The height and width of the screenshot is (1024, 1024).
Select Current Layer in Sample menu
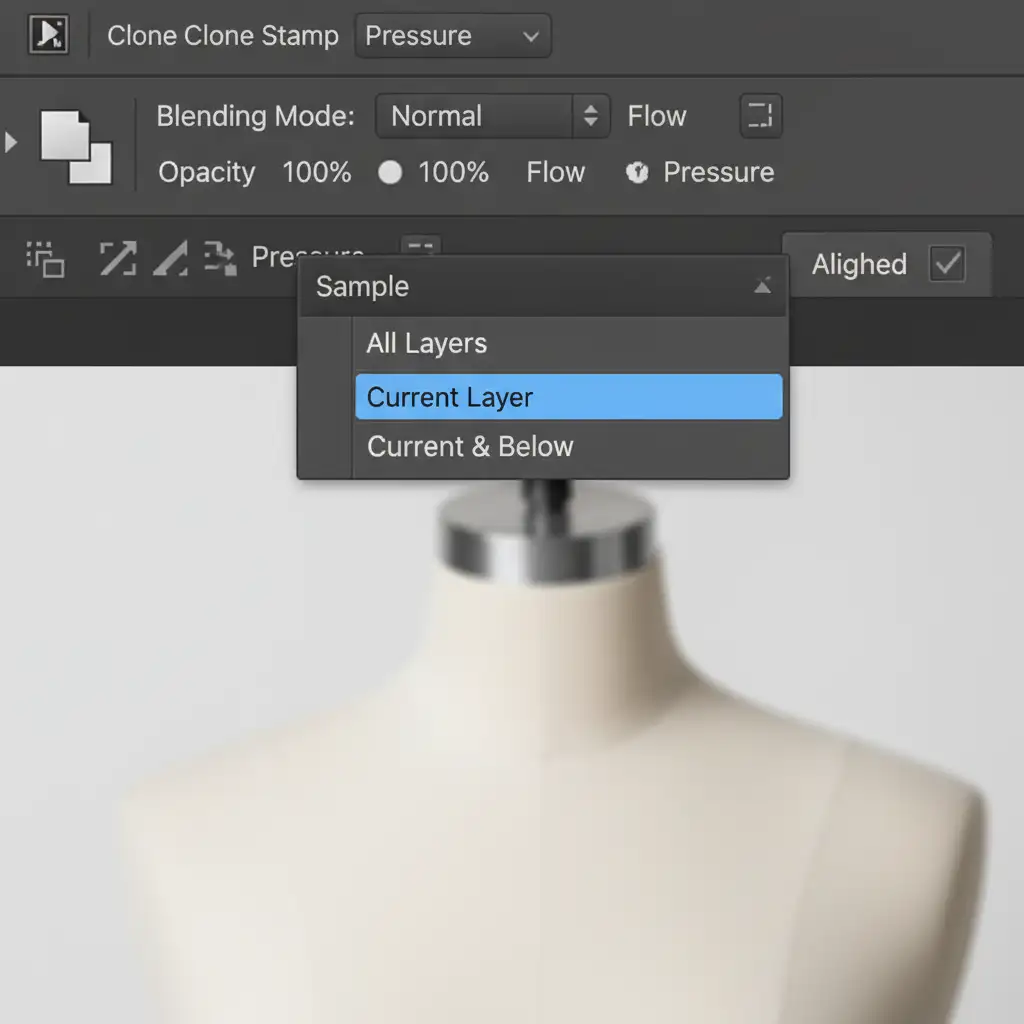tap(450, 397)
